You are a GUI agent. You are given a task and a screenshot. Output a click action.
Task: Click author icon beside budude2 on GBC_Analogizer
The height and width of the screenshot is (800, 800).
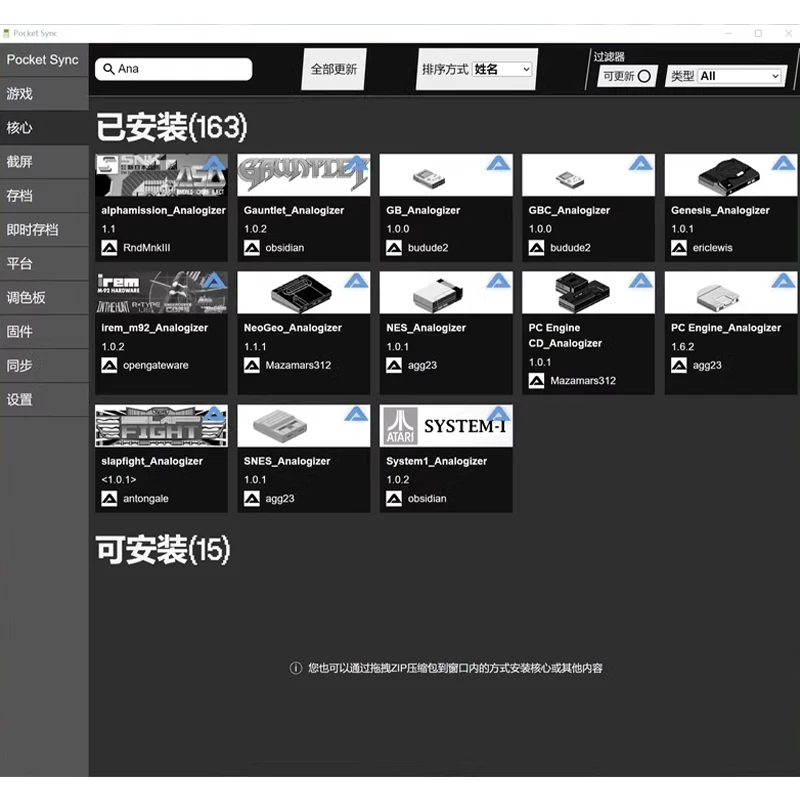[x=536, y=248]
